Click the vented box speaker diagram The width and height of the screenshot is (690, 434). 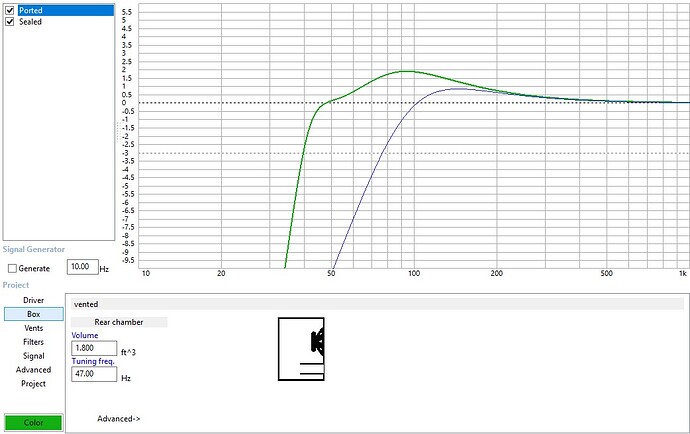tap(303, 349)
